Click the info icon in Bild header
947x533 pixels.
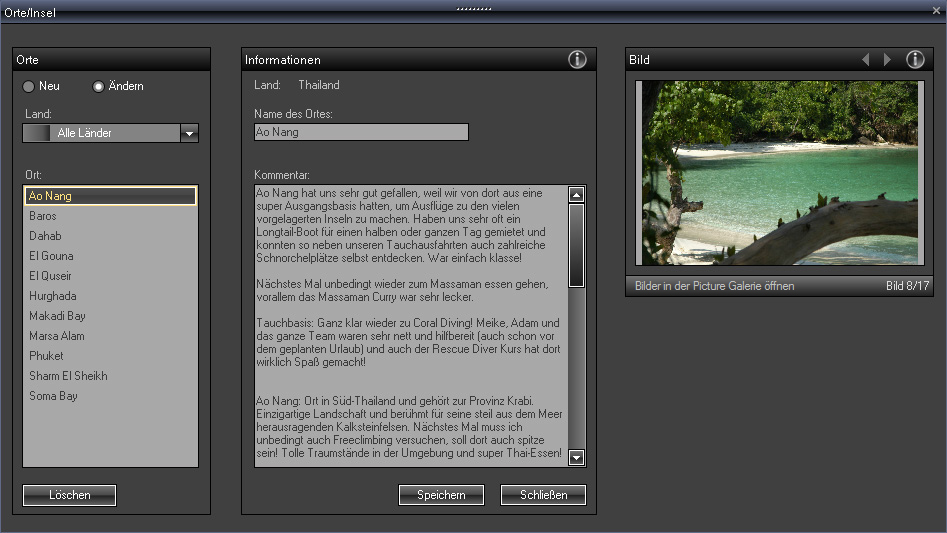pos(915,60)
